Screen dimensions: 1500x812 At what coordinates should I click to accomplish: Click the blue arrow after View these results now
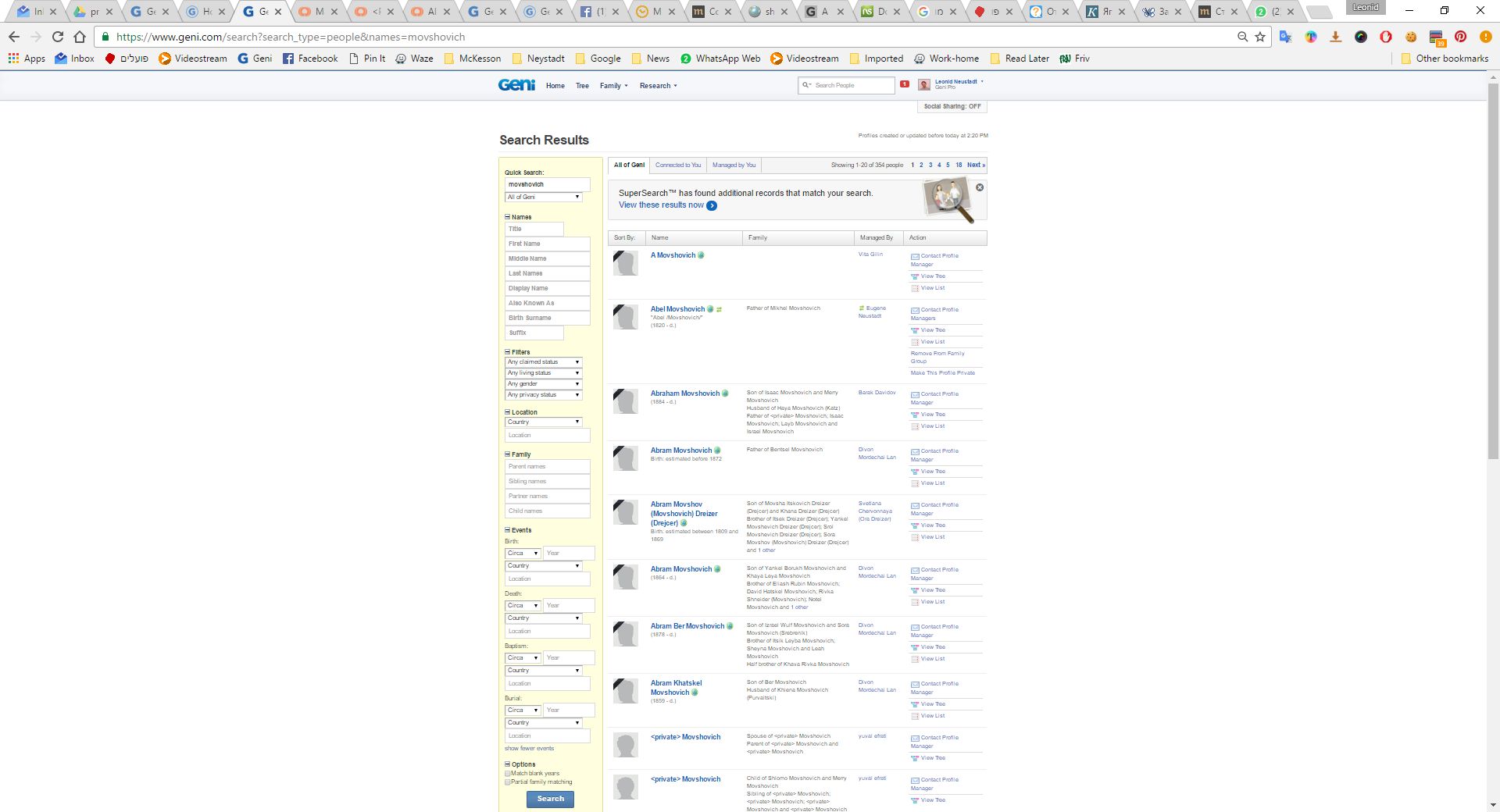coord(712,206)
